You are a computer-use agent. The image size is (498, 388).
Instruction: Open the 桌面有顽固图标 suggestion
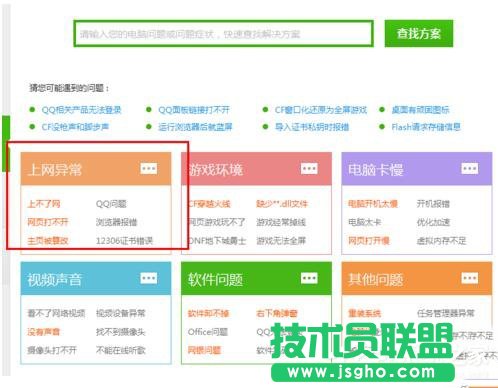[420, 110]
